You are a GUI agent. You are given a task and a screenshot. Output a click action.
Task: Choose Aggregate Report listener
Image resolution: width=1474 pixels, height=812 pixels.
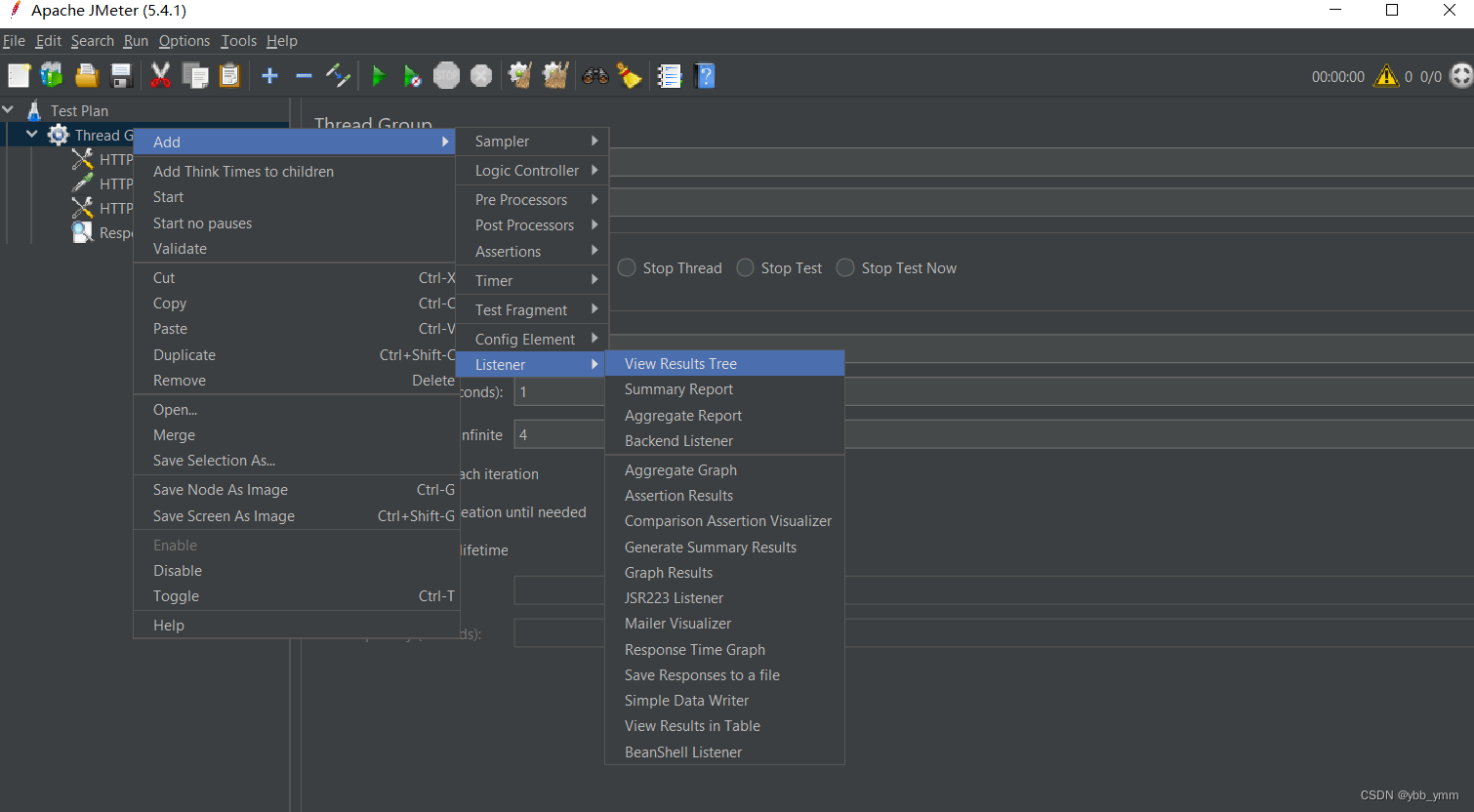point(724,416)
